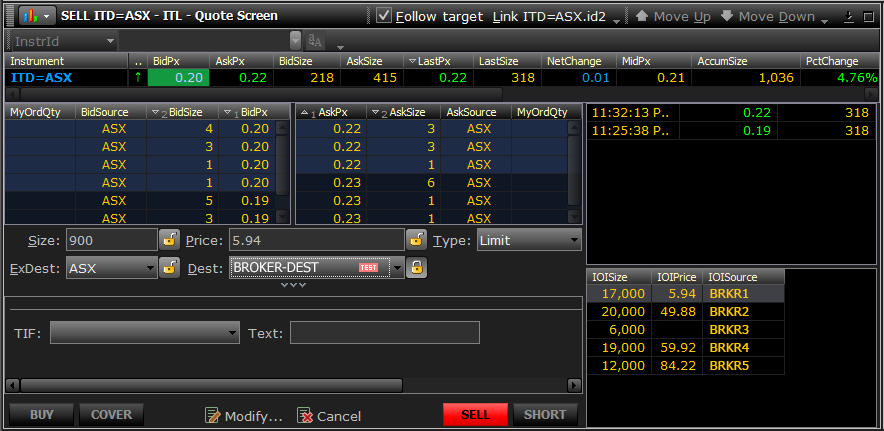Open the Type dropdown showing Limit
Viewport: 884px width, 431px height.
tap(528, 240)
